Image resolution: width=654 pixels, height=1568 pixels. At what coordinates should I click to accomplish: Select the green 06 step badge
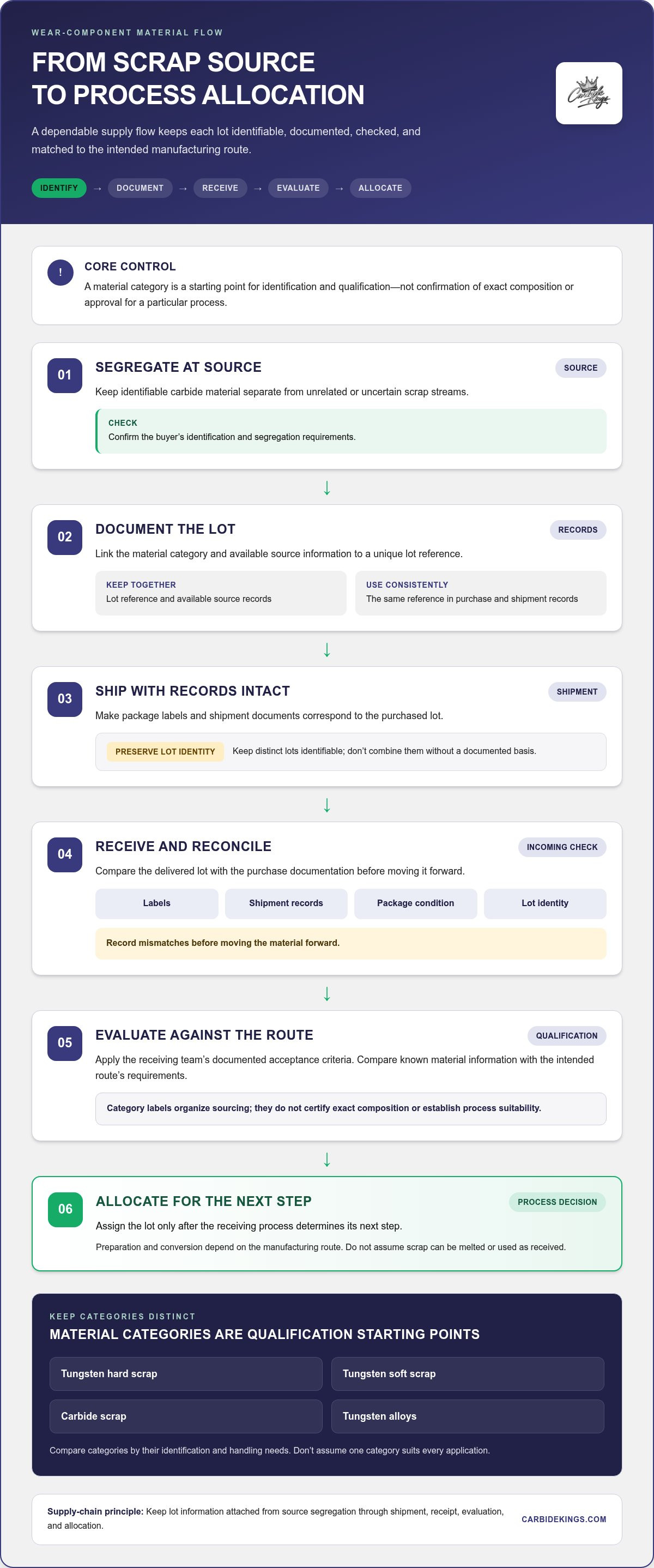pos(65,1209)
